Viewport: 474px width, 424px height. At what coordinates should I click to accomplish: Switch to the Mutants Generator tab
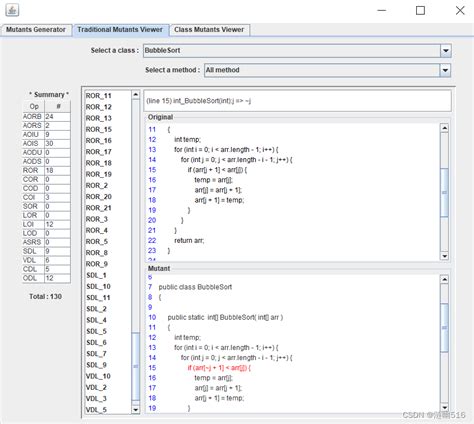36,30
